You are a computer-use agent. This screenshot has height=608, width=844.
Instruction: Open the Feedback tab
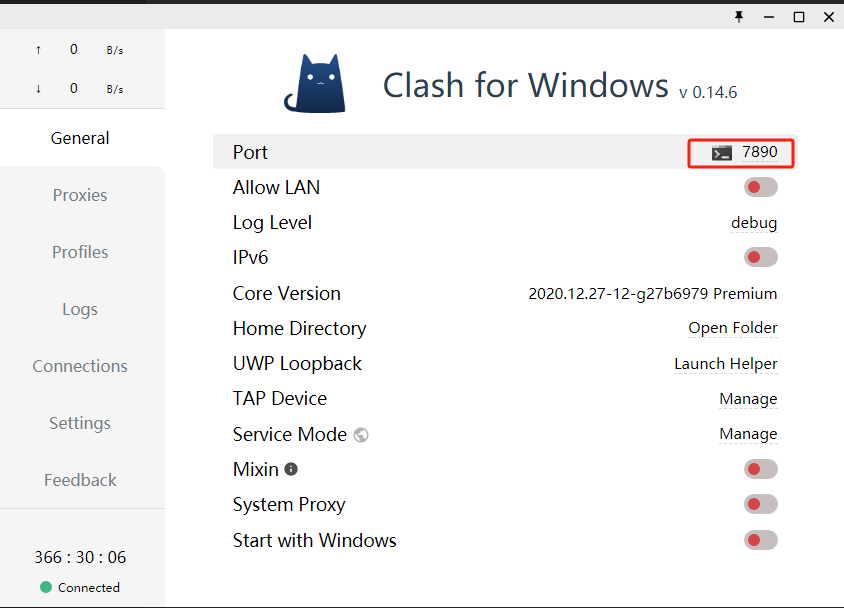(80, 480)
